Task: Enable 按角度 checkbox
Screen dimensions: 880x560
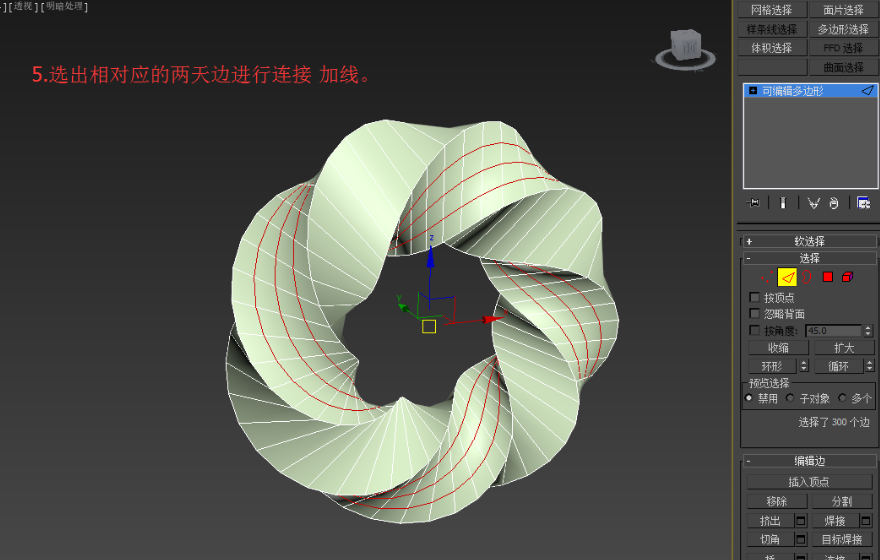Action: click(x=754, y=331)
